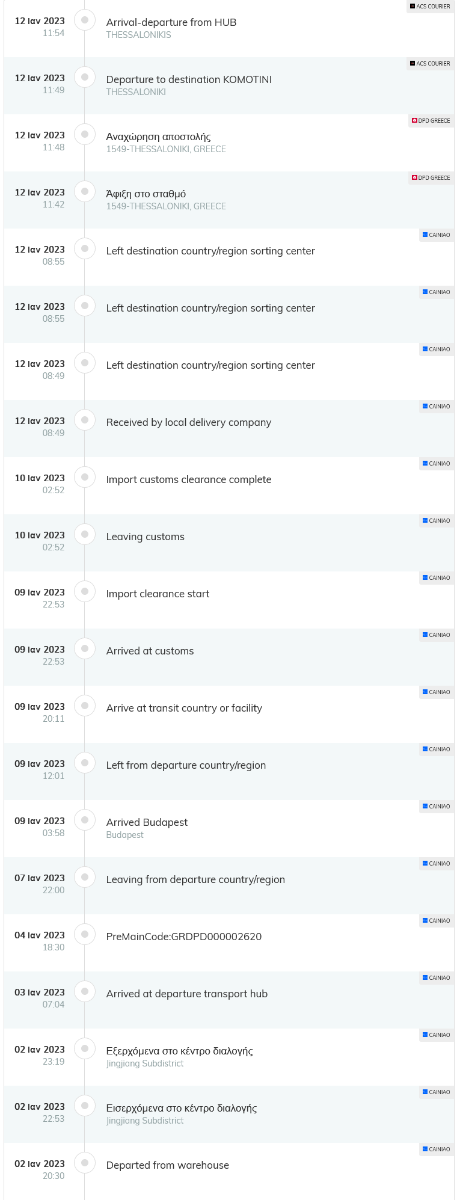Screen dimensions: 457x1200
Task: Select timeline dot for PreMainCode:GRDPD000002620
Action: 85,934
